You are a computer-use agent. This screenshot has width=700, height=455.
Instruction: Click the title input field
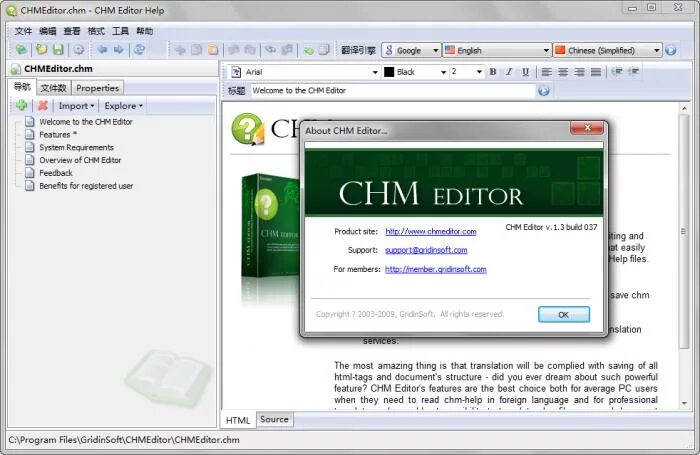pos(393,91)
